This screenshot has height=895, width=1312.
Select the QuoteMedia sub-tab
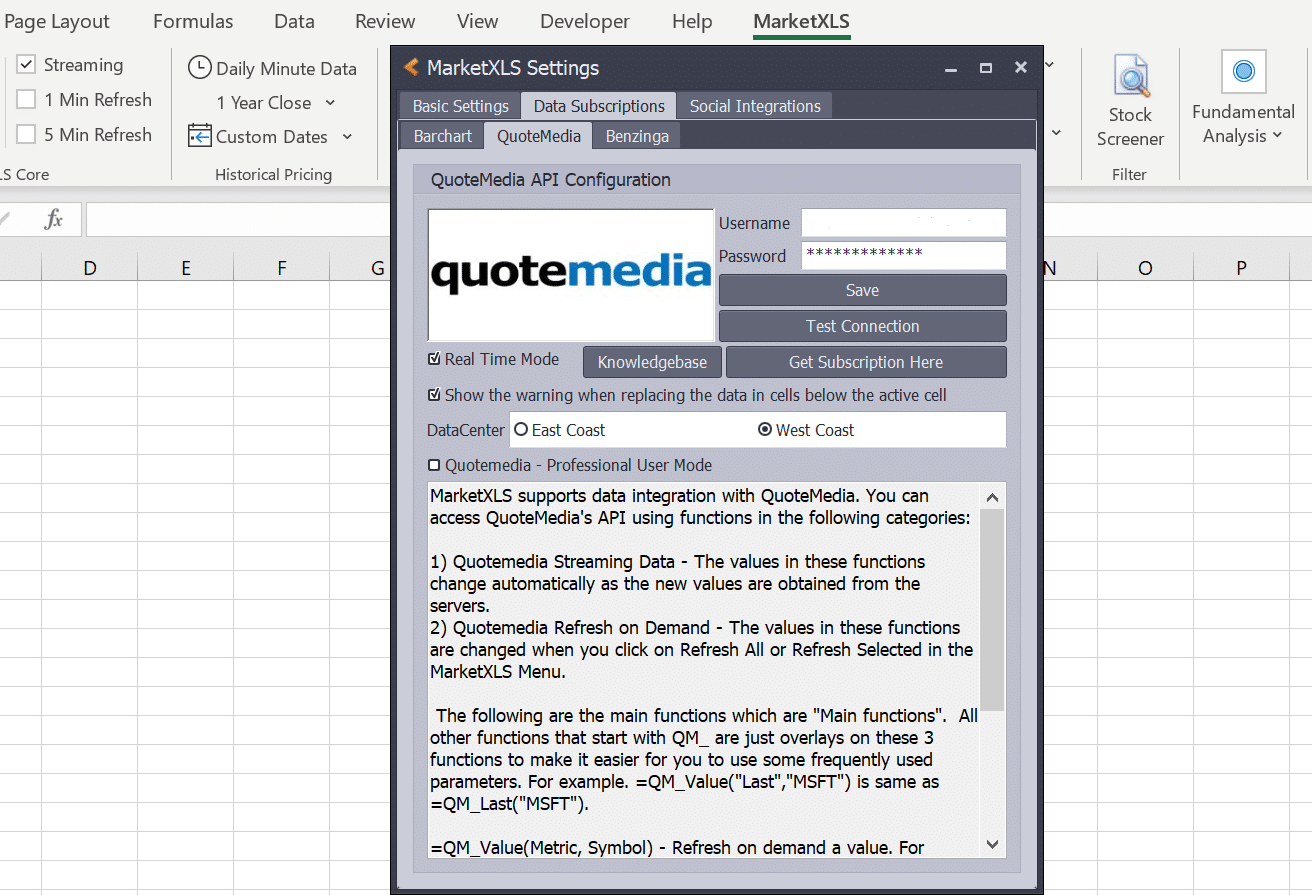[539, 136]
